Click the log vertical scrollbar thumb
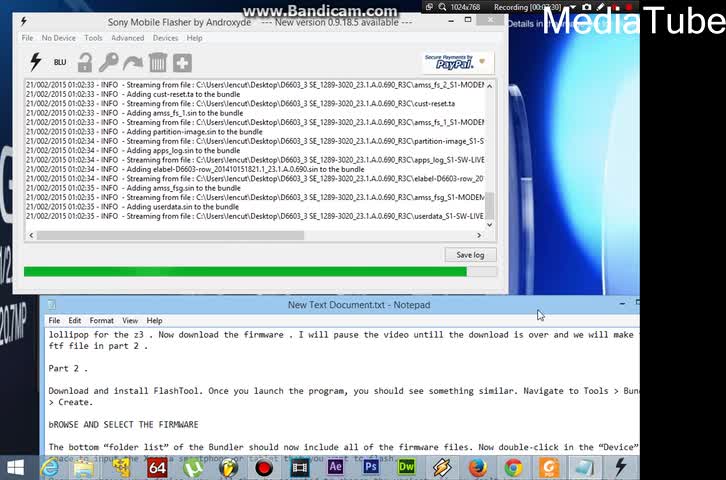The image size is (726, 480). (489, 206)
